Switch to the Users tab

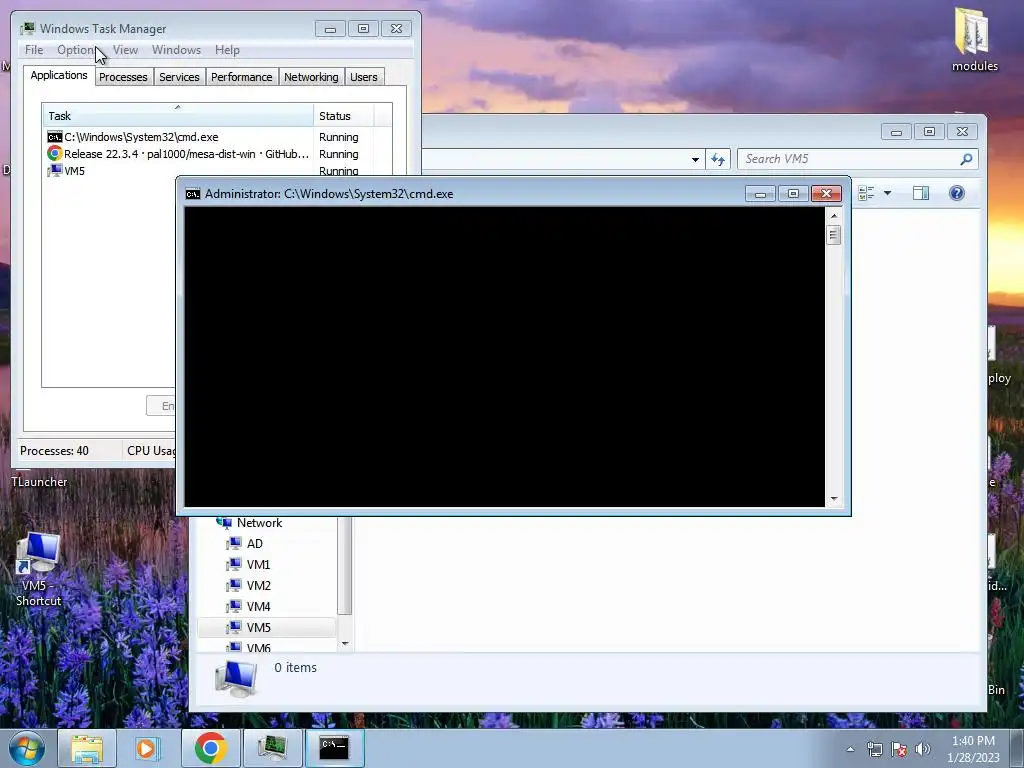pos(363,77)
